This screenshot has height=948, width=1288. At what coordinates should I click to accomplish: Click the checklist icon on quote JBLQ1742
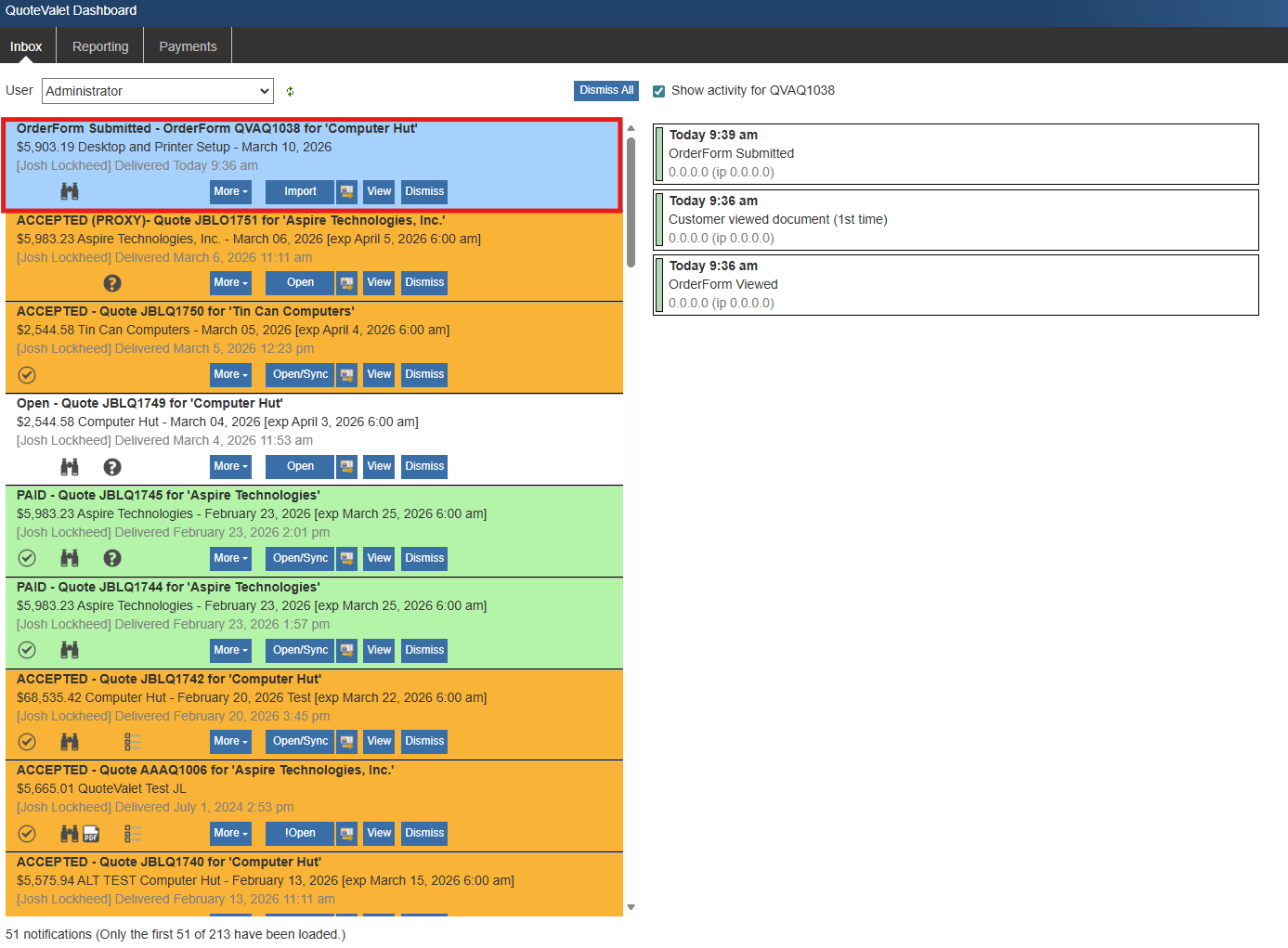(132, 742)
